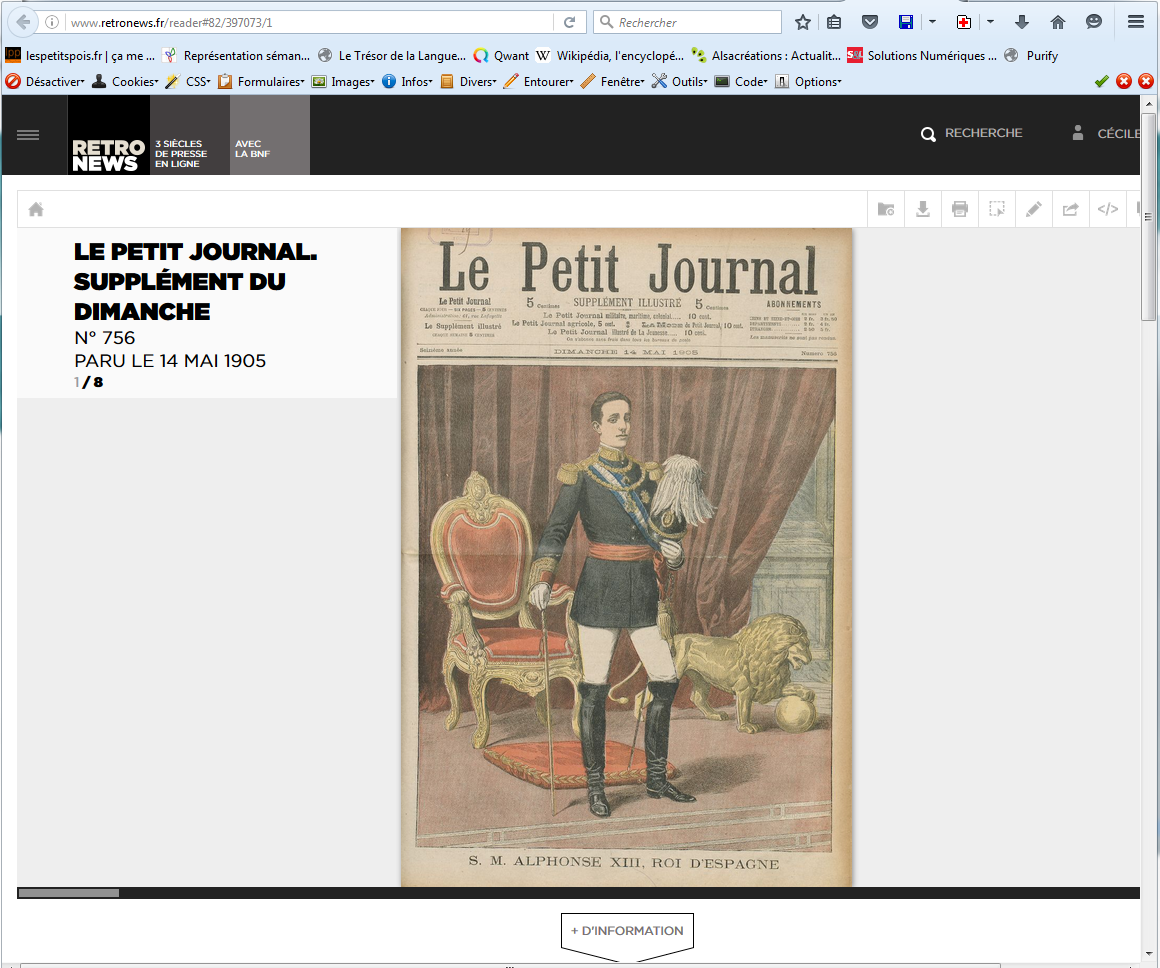Click the download icon in reader toolbar
The image size is (1160, 968).
pos(923,209)
